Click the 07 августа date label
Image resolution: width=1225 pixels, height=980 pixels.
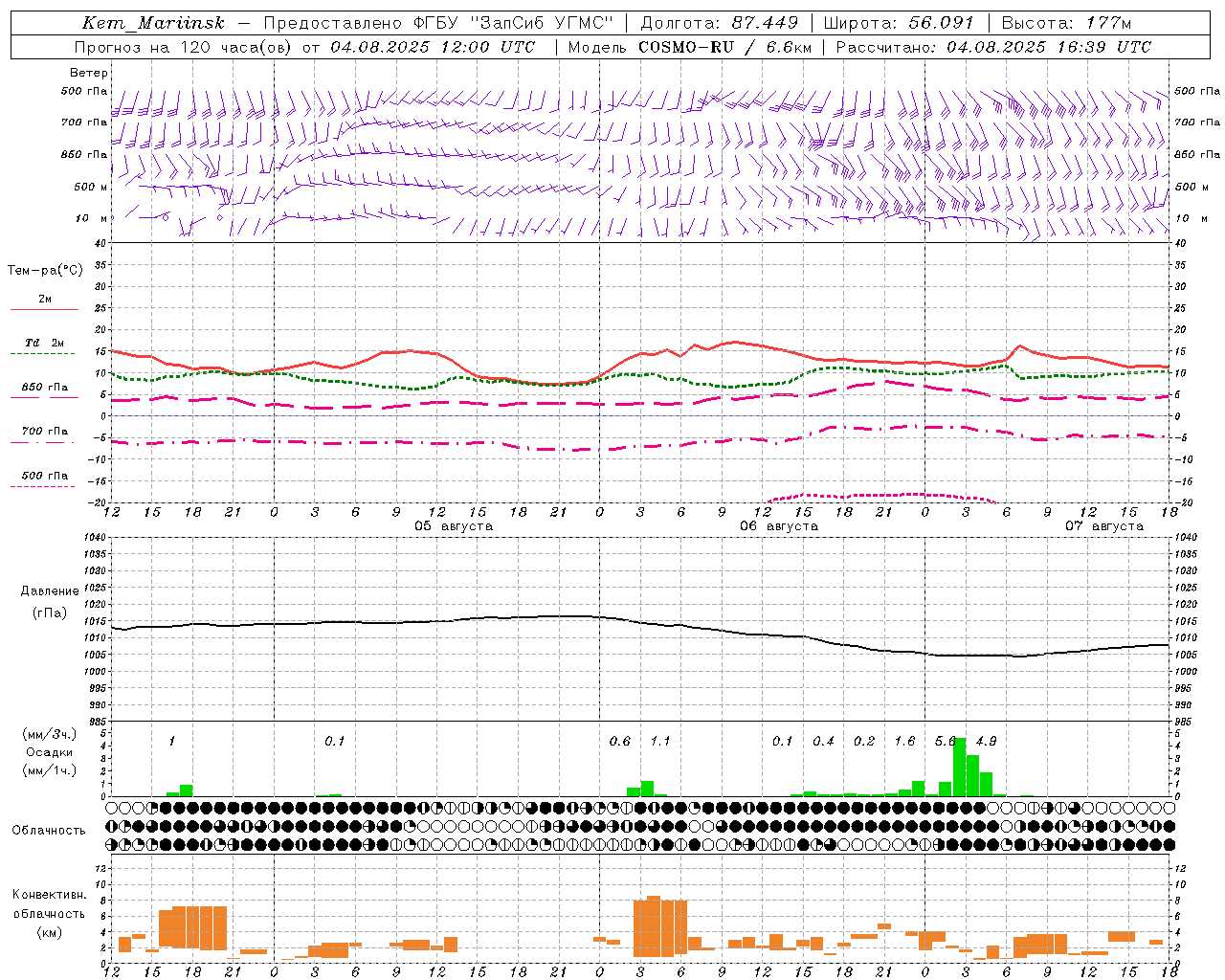click(x=1103, y=526)
